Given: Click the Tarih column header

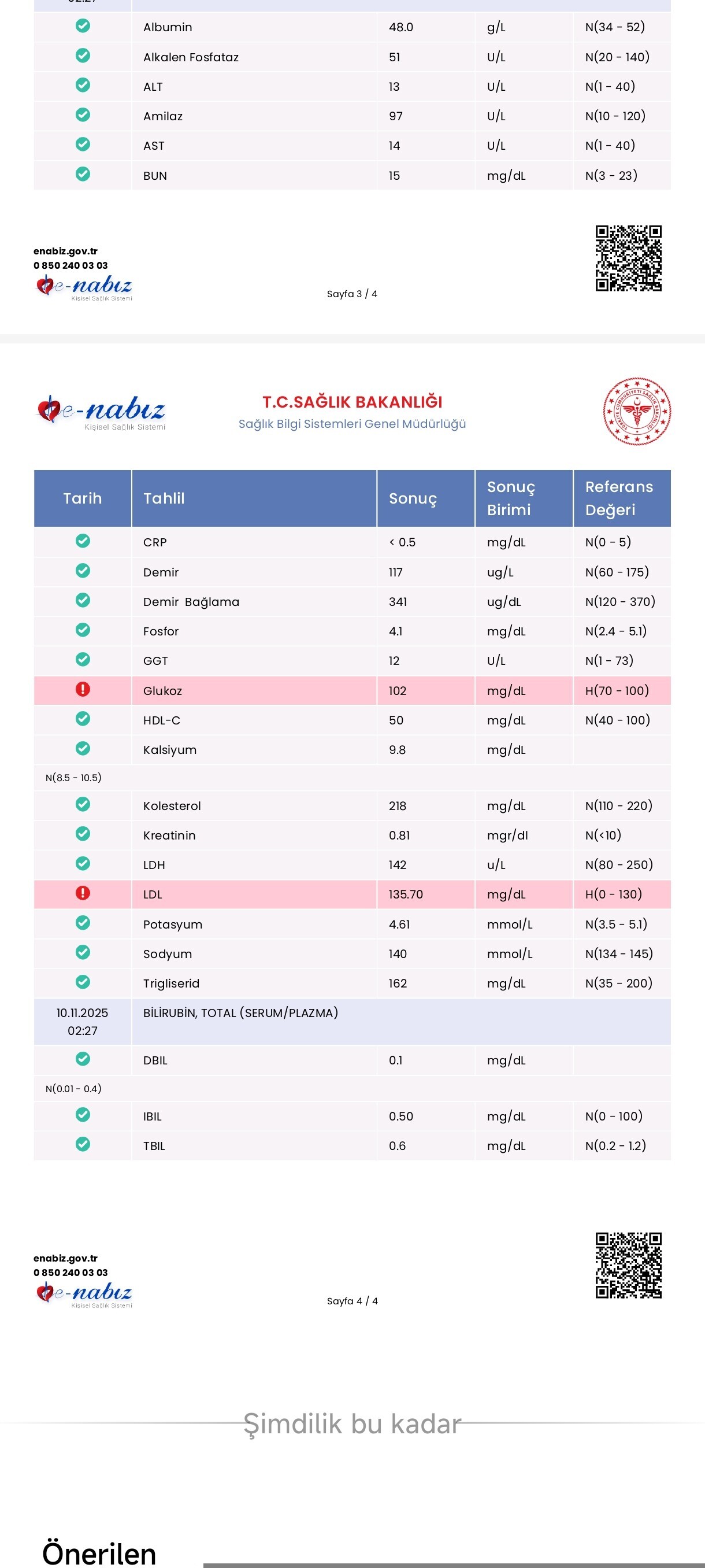Looking at the screenshot, I should pos(83,498).
